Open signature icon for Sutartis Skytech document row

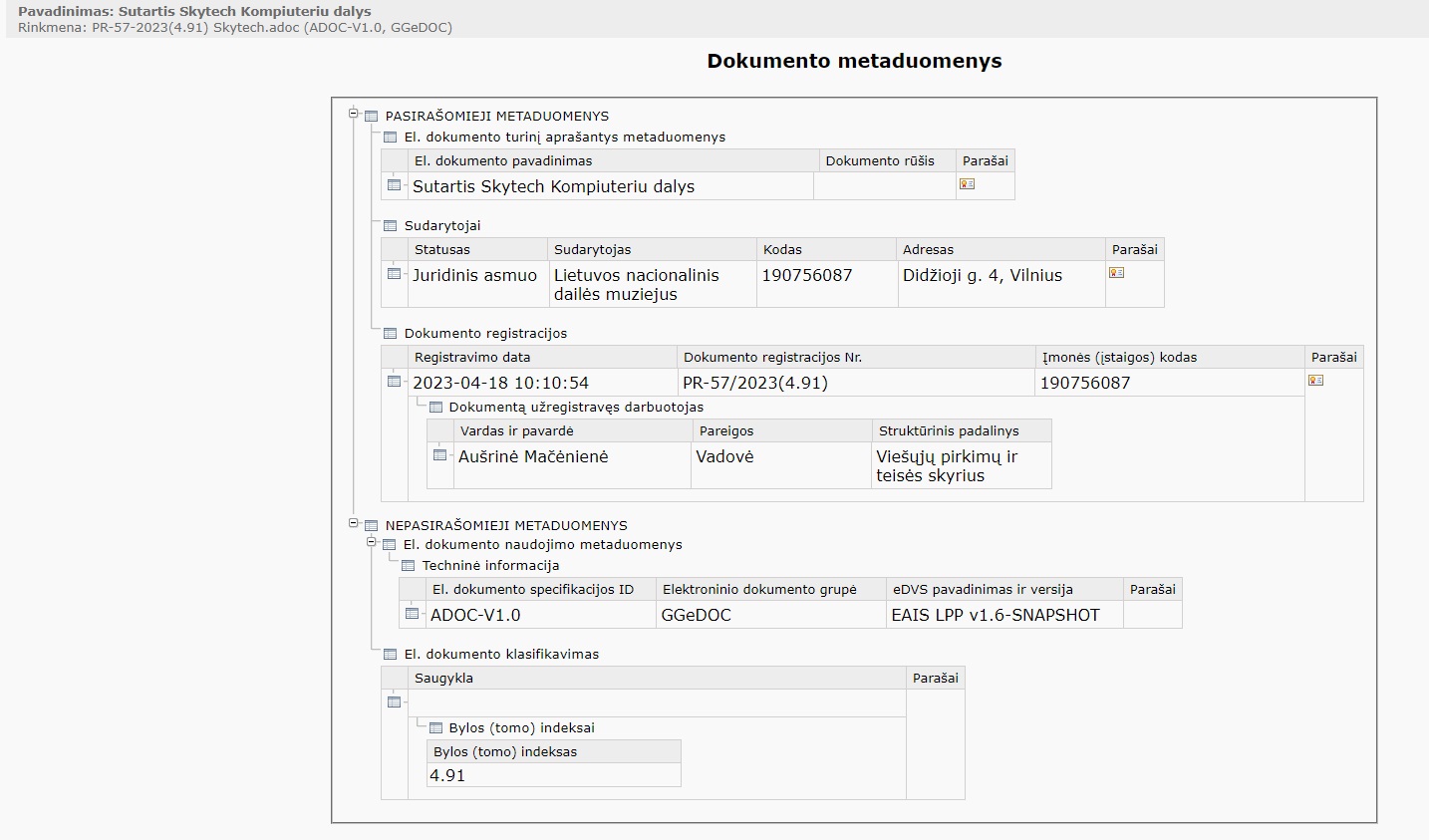pos(967,184)
